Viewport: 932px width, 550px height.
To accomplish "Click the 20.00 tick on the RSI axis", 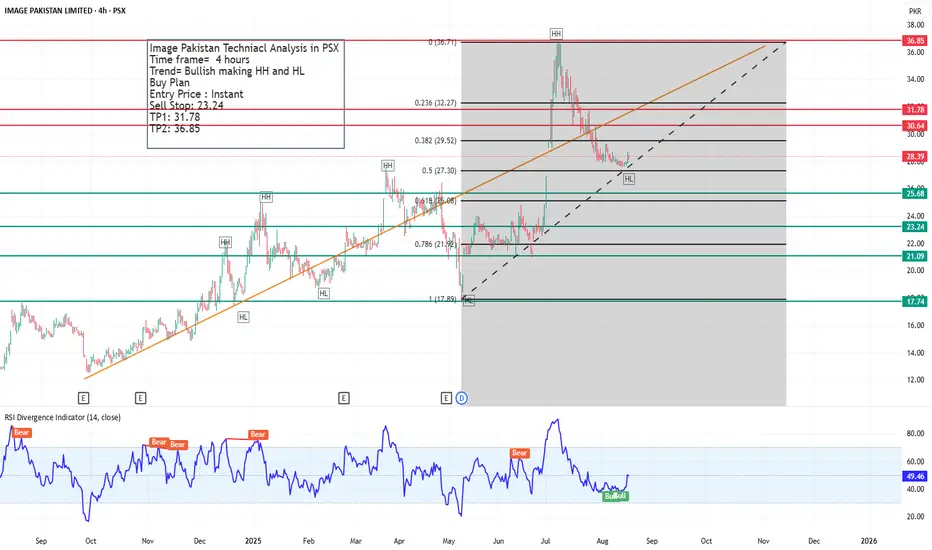I will click(x=915, y=517).
